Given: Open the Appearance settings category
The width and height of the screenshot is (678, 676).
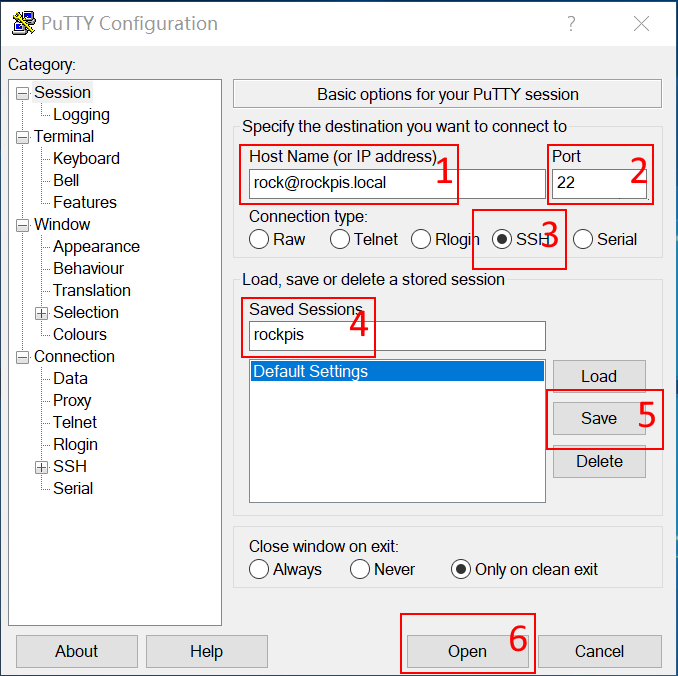Looking at the screenshot, I should coord(96,247).
